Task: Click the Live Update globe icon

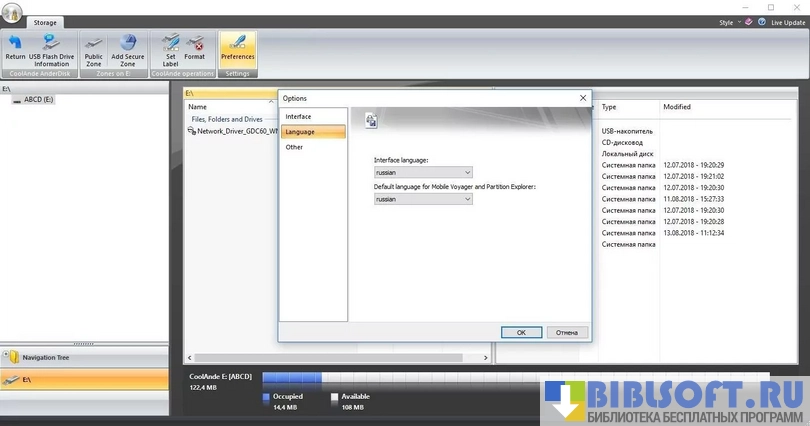Action: 763,22
